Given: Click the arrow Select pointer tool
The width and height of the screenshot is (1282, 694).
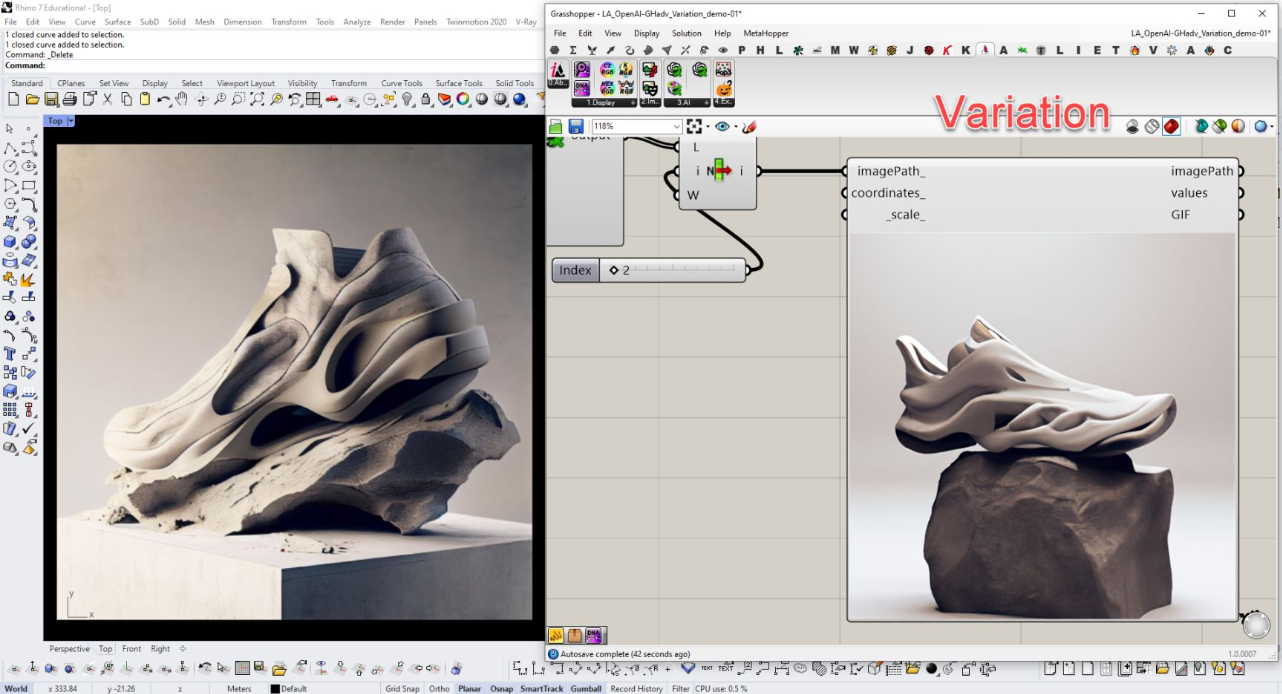Looking at the screenshot, I should (x=10, y=128).
